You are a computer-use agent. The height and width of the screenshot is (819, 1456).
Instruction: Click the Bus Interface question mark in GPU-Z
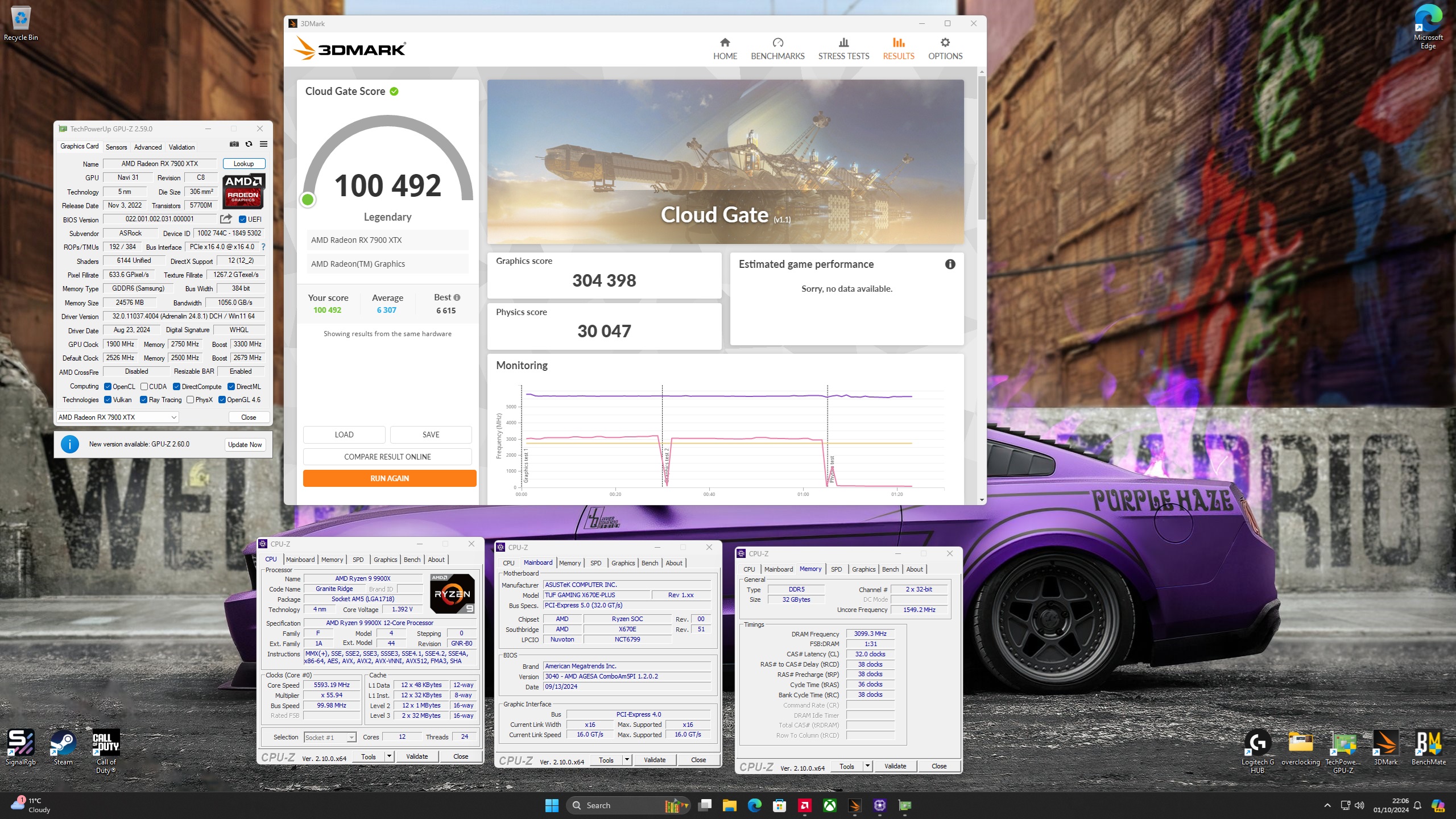263,247
